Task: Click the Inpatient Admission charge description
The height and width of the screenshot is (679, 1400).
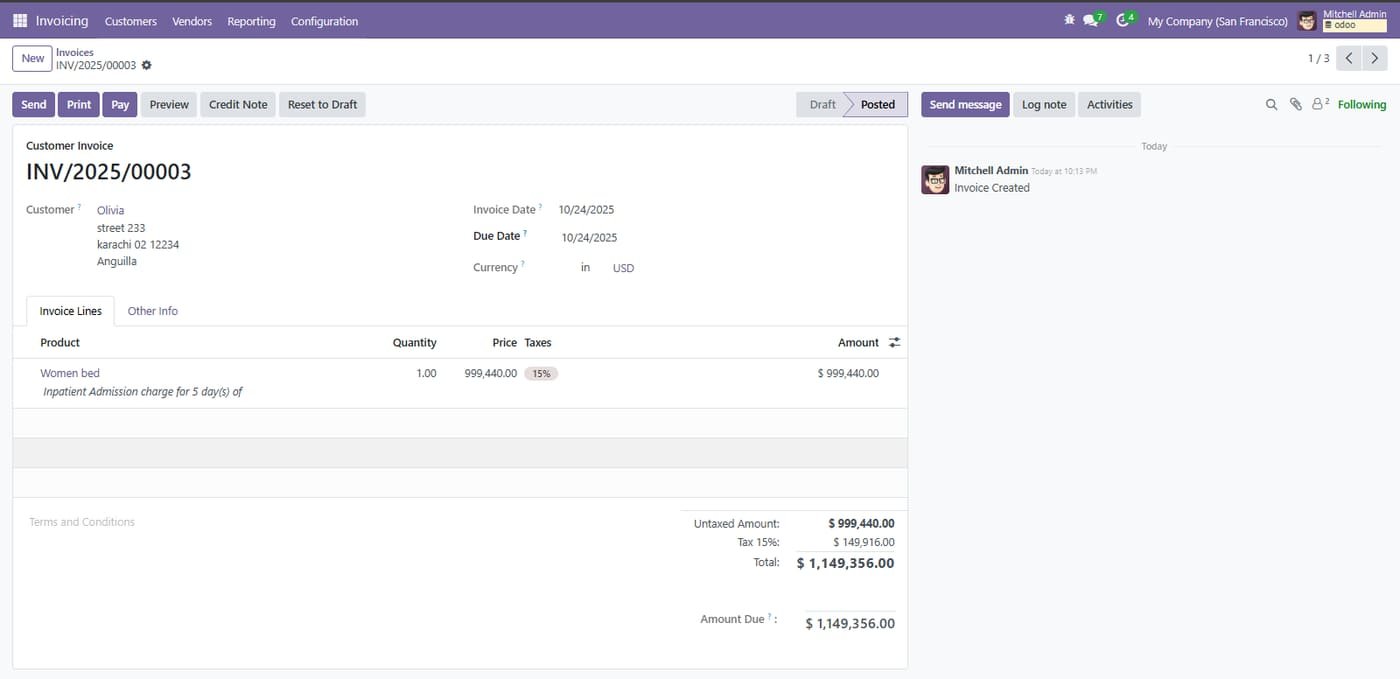Action: pyautogui.click(x=143, y=392)
